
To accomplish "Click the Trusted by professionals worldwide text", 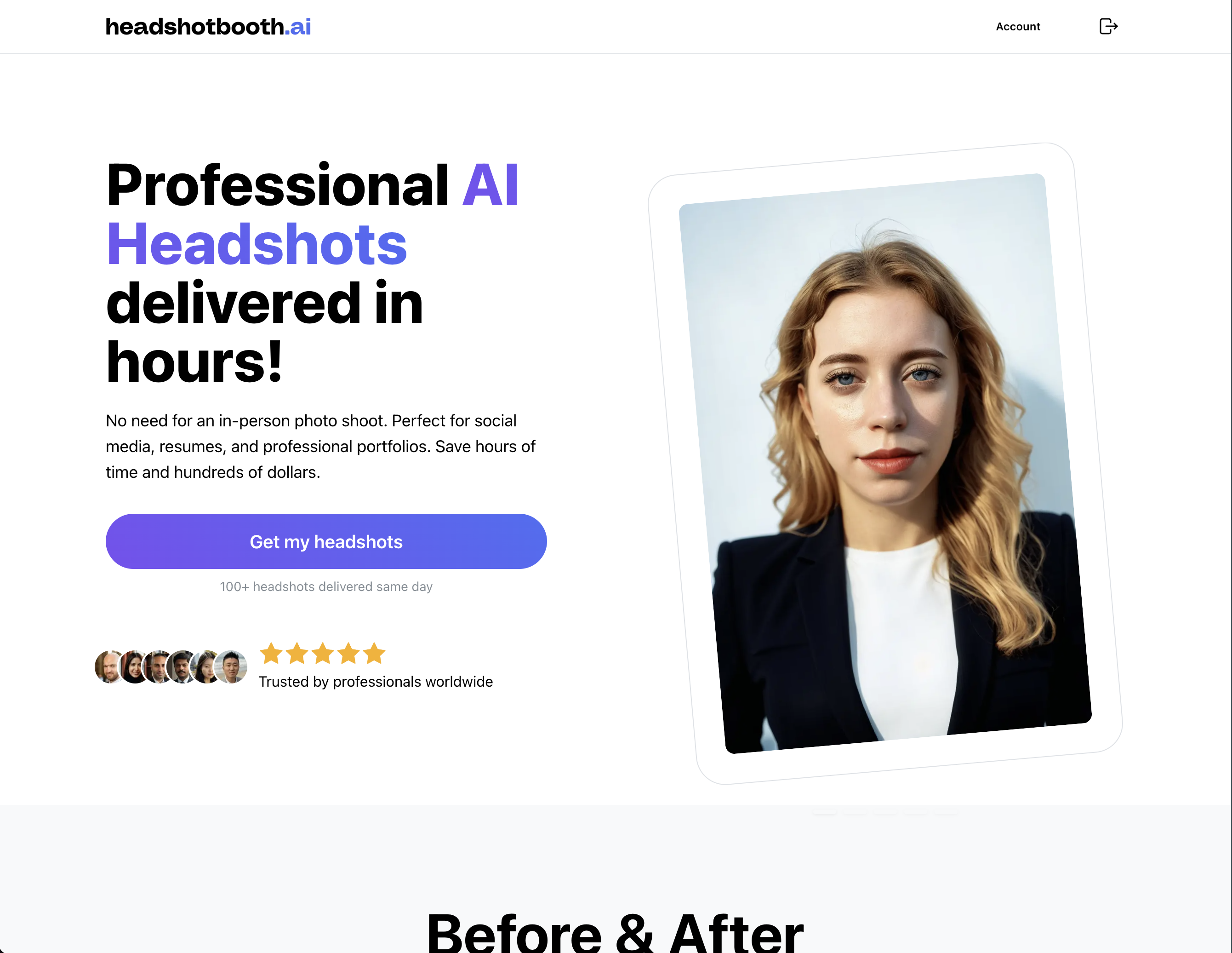I will [376, 682].
